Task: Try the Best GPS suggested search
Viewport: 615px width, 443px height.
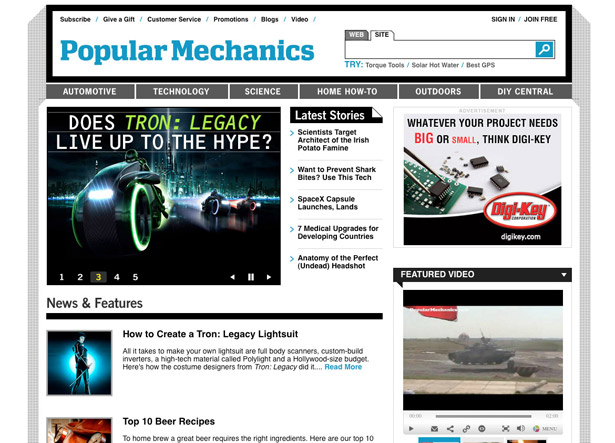Action: [x=480, y=65]
